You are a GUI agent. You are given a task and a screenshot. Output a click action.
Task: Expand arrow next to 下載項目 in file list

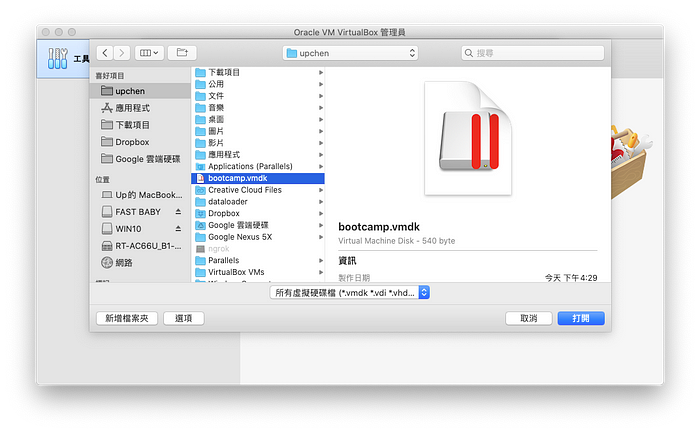[321, 72]
